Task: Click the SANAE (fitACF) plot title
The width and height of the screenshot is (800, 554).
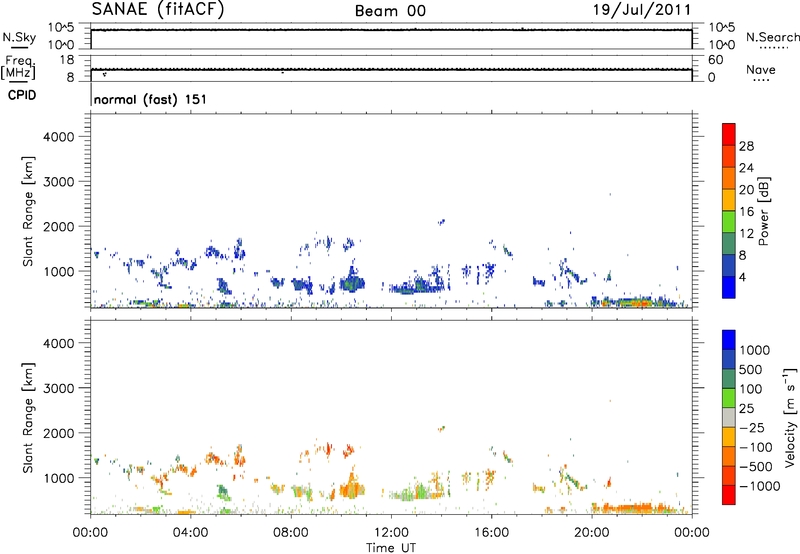Action: point(158,9)
